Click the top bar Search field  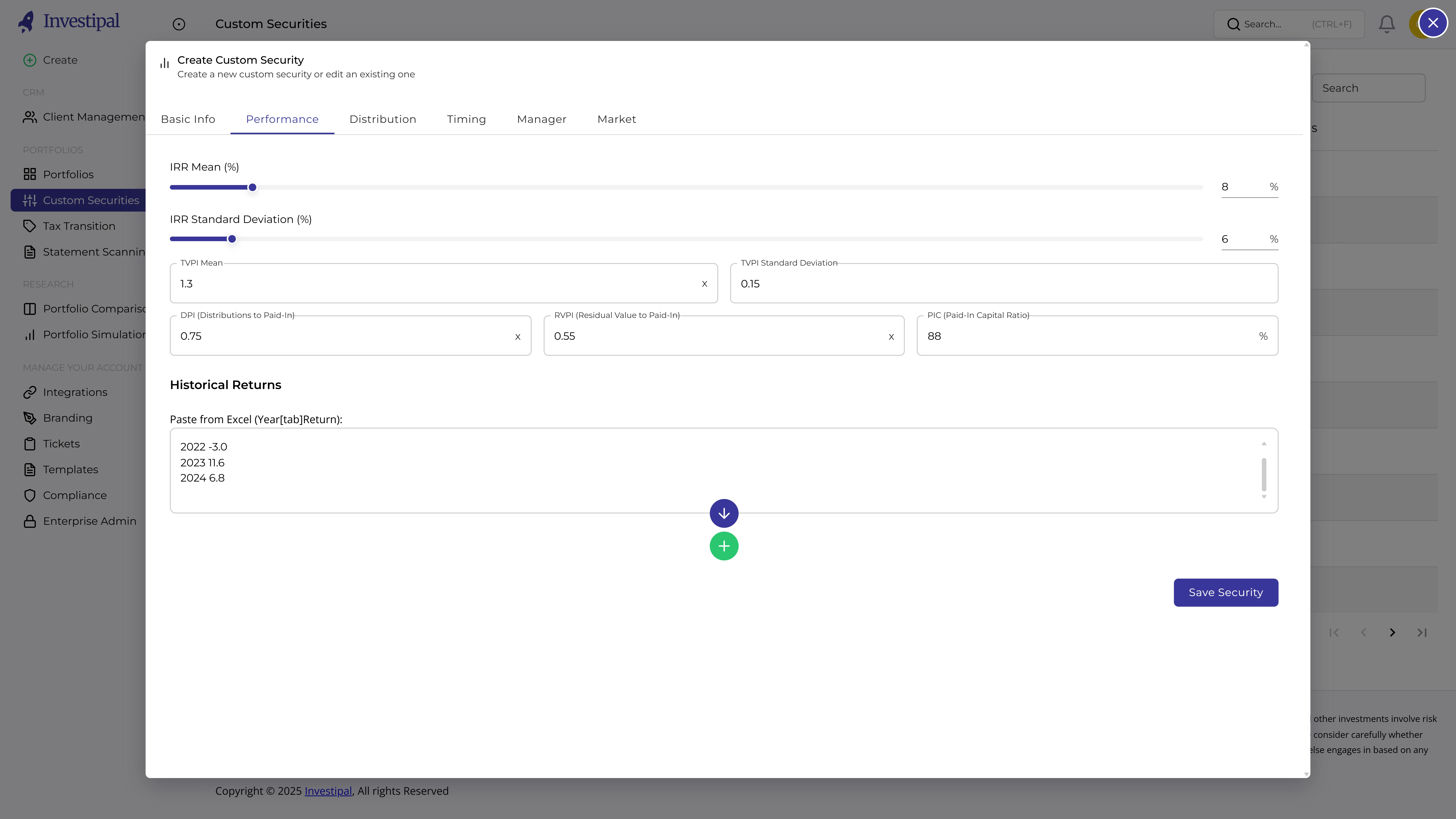pos(1289,24)
